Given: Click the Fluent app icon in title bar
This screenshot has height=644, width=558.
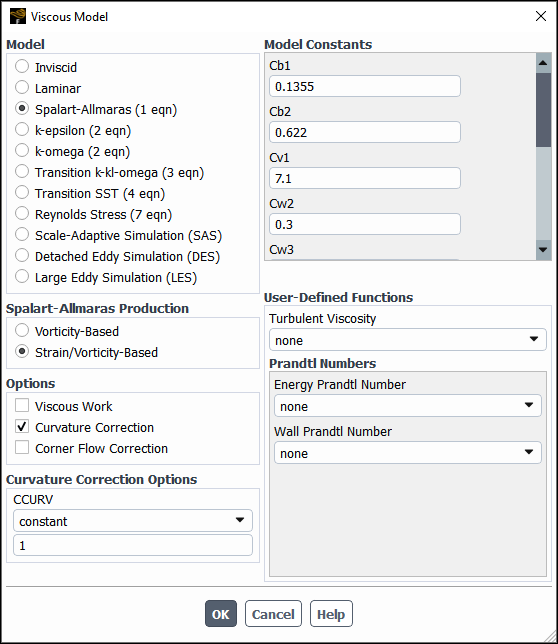Looking at the screenshot, I should [x=18, y=16].
